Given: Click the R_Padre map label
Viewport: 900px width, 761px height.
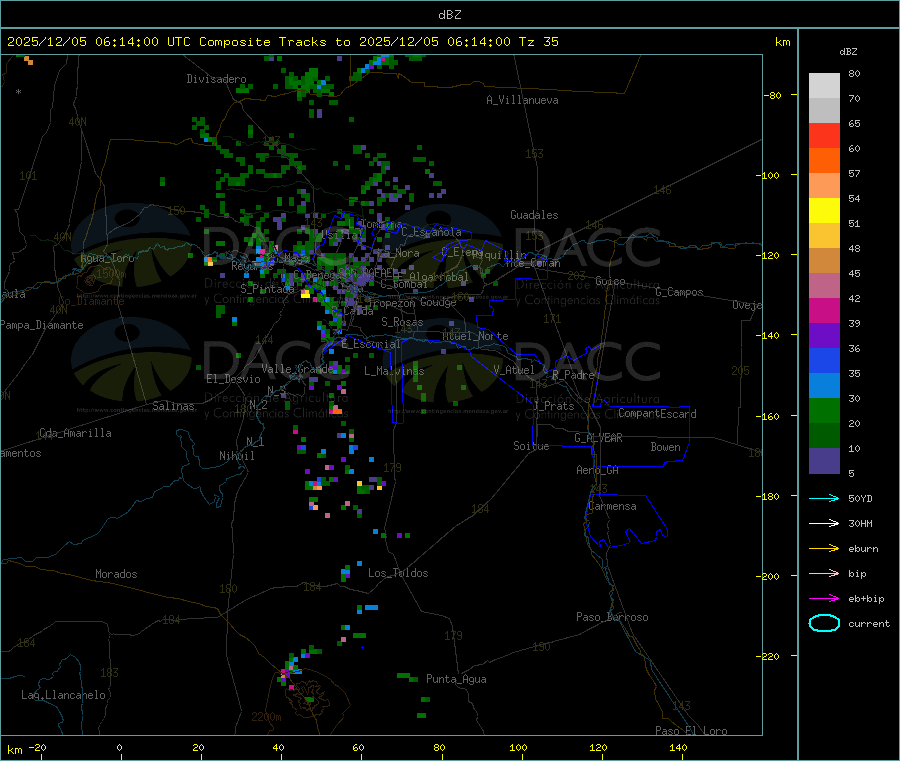Looking at the screenshot, I should 573,375.
